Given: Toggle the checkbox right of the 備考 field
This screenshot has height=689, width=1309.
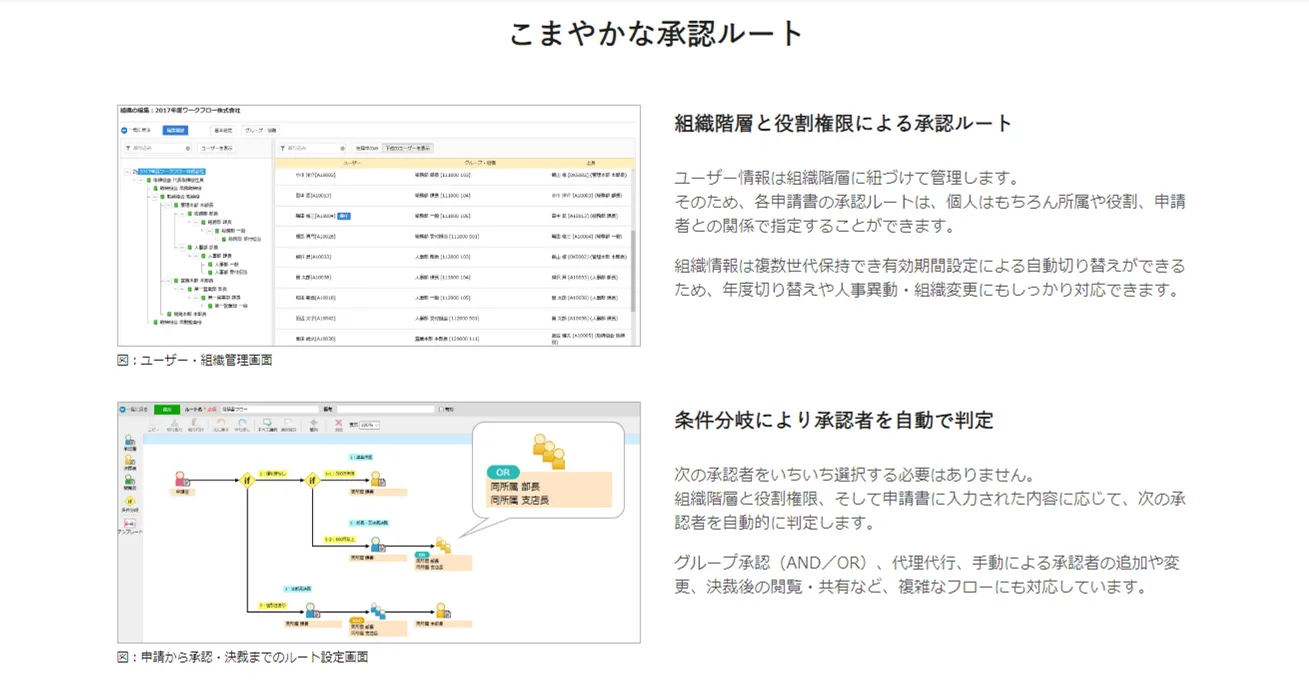Looking at the screenshot, I should (441, 409).
